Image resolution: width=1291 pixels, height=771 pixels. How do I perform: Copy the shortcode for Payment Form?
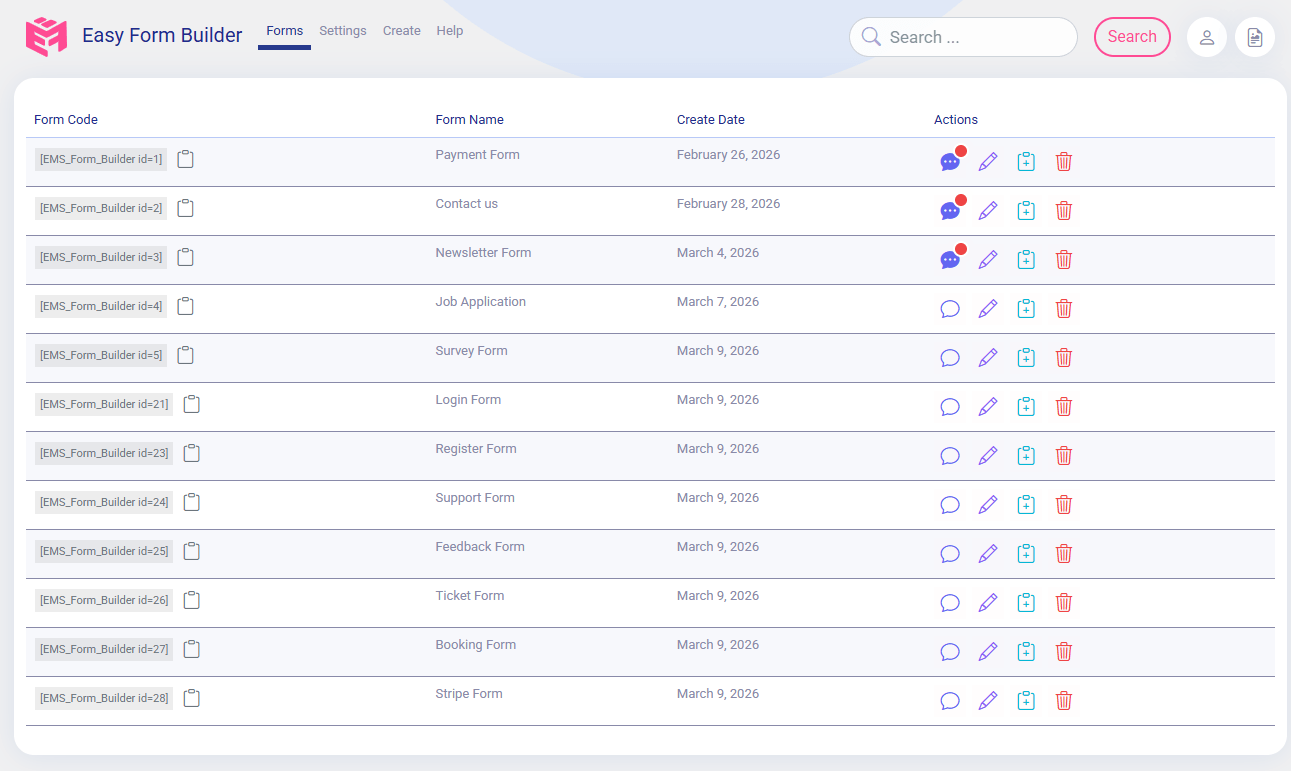[185, 158]
